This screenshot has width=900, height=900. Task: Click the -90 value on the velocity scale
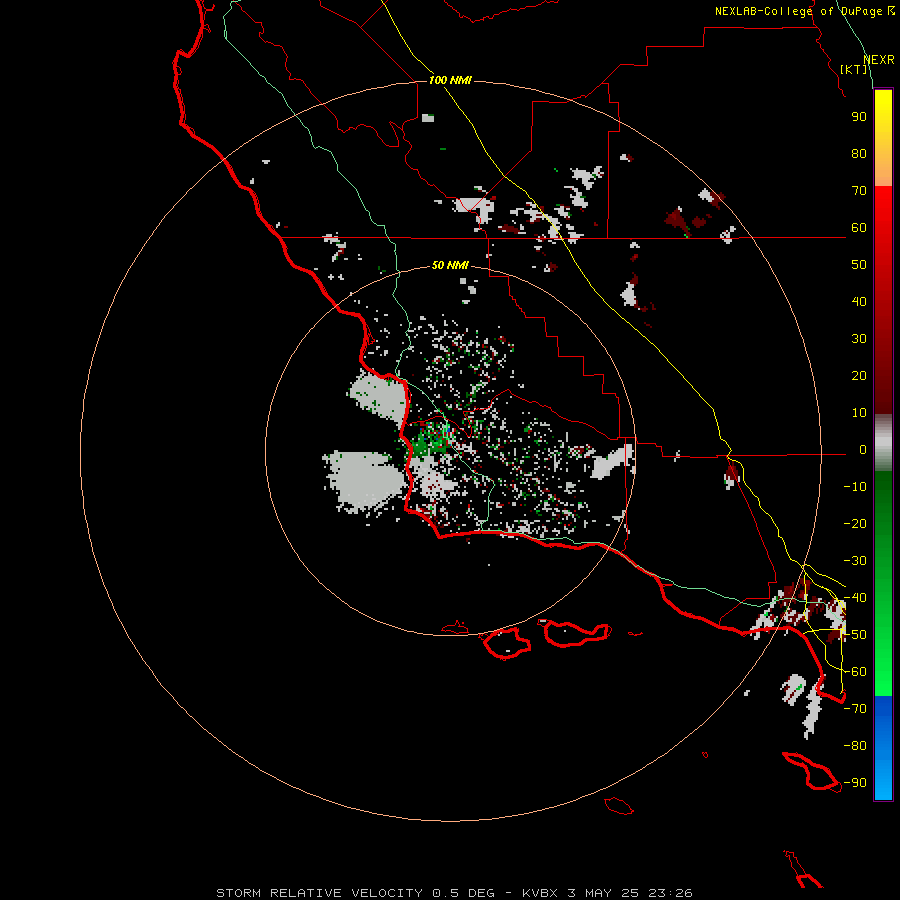tap(855, 783)
